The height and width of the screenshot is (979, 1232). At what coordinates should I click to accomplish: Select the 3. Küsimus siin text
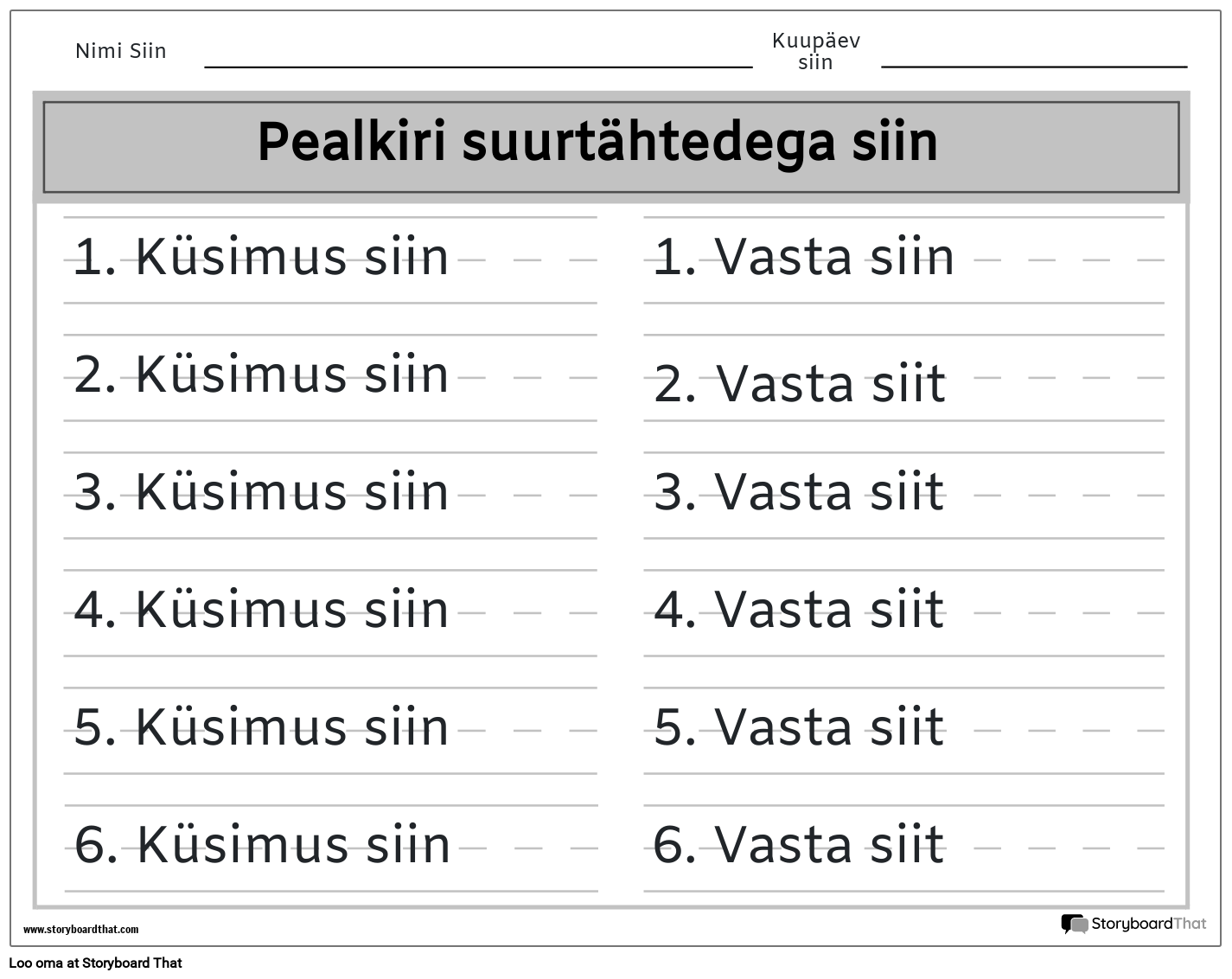tap(261, 492)
